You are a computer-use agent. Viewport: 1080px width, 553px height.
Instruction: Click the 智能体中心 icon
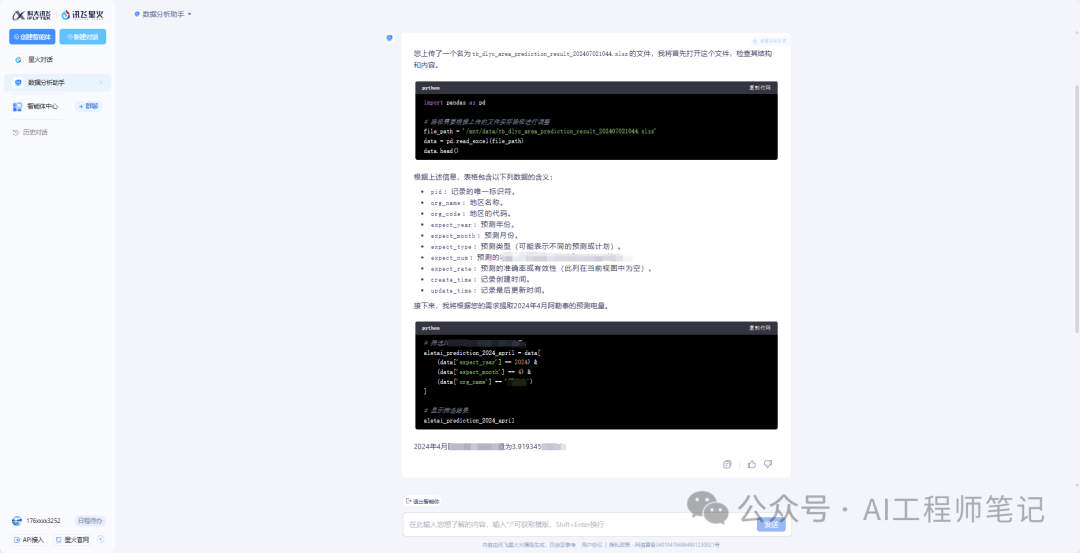tap(17, 107)
